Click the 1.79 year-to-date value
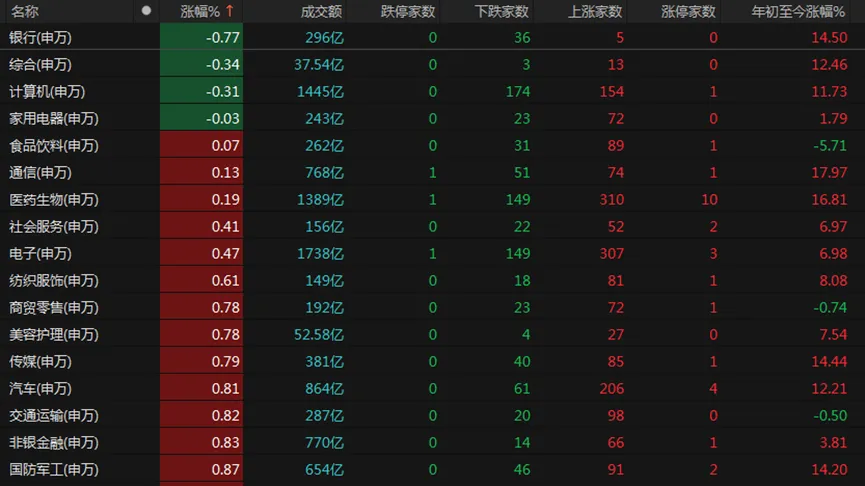 pos(833,119)
